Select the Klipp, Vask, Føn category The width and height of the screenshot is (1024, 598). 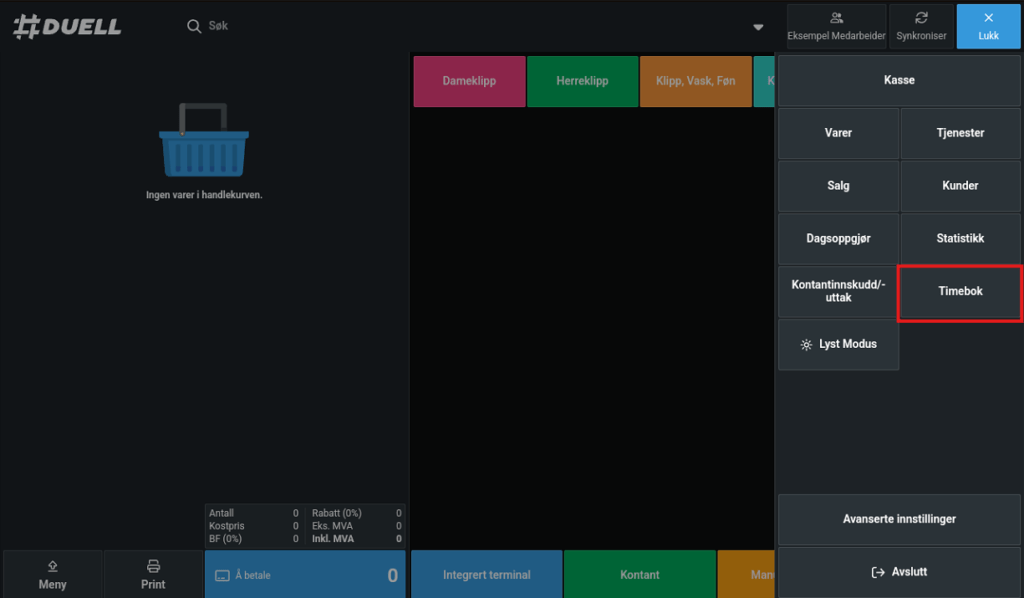(x=695, y=81)
